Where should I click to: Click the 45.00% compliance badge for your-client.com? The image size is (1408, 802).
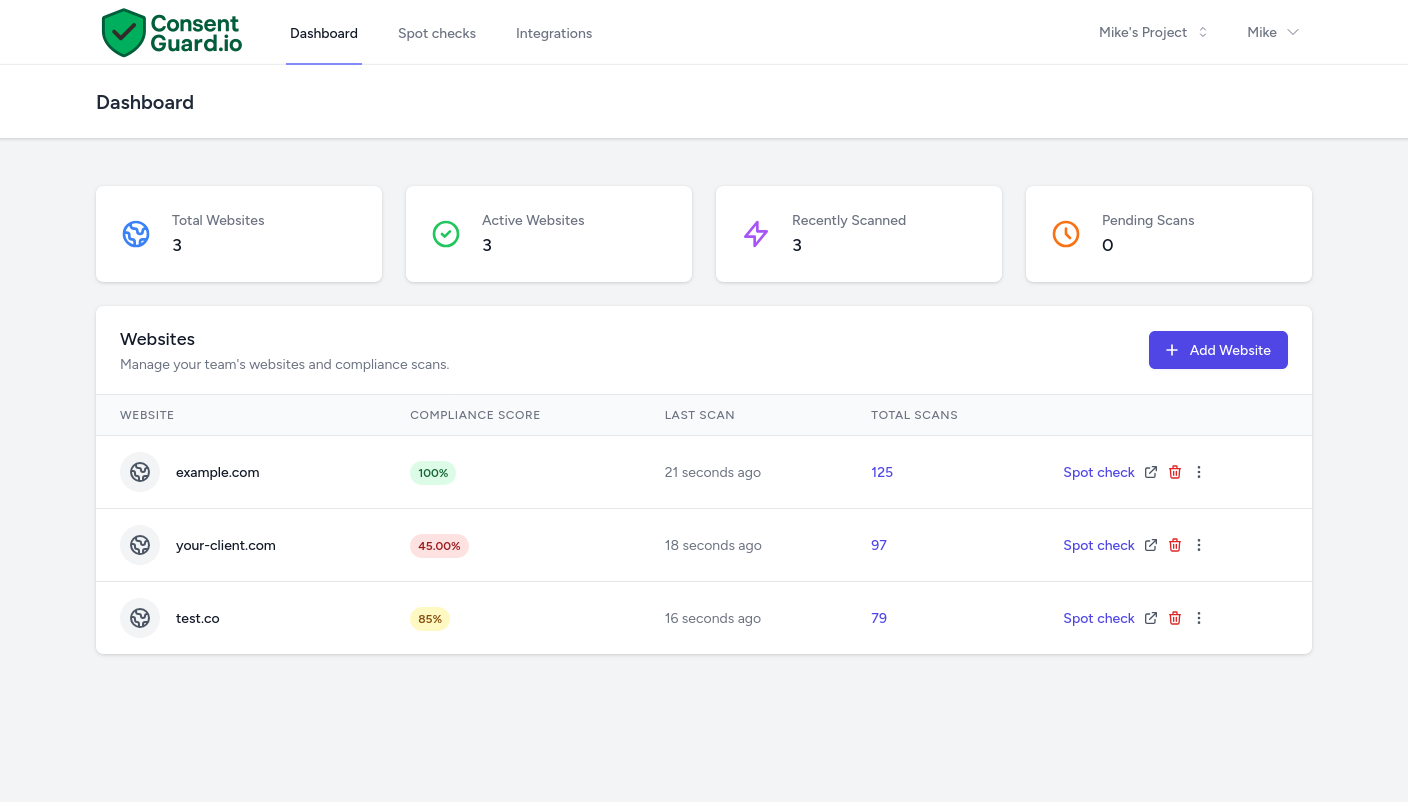[439, 545]
